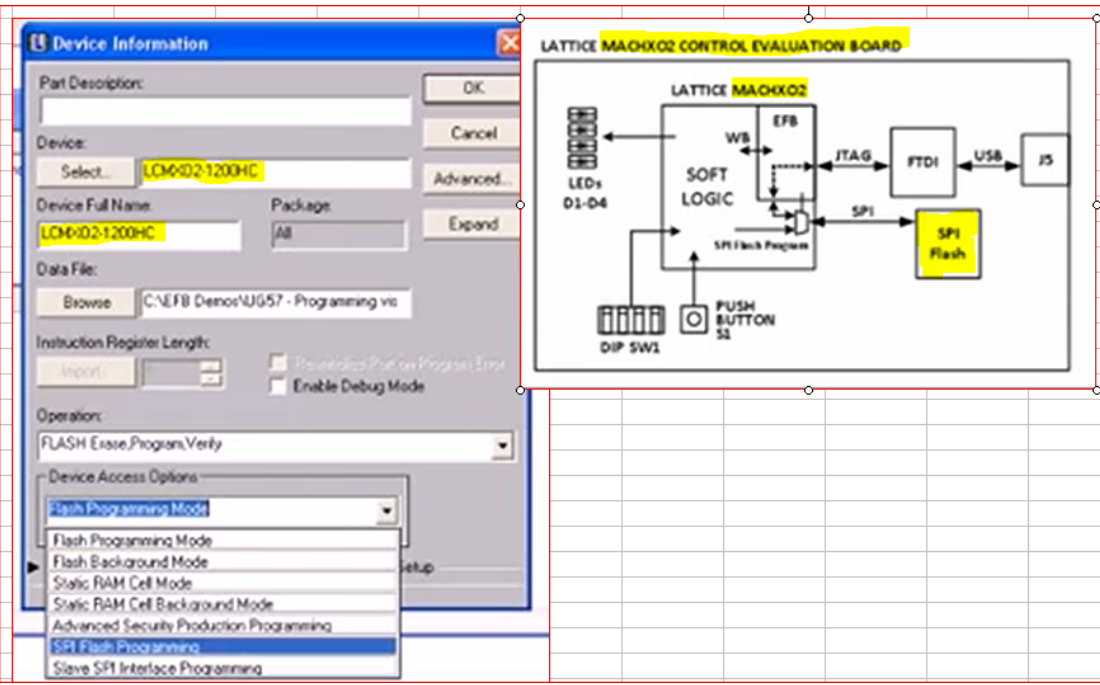Choose Static RAM Cell Mode
This screenshot has height=685, width=1100.
(223, 583)
